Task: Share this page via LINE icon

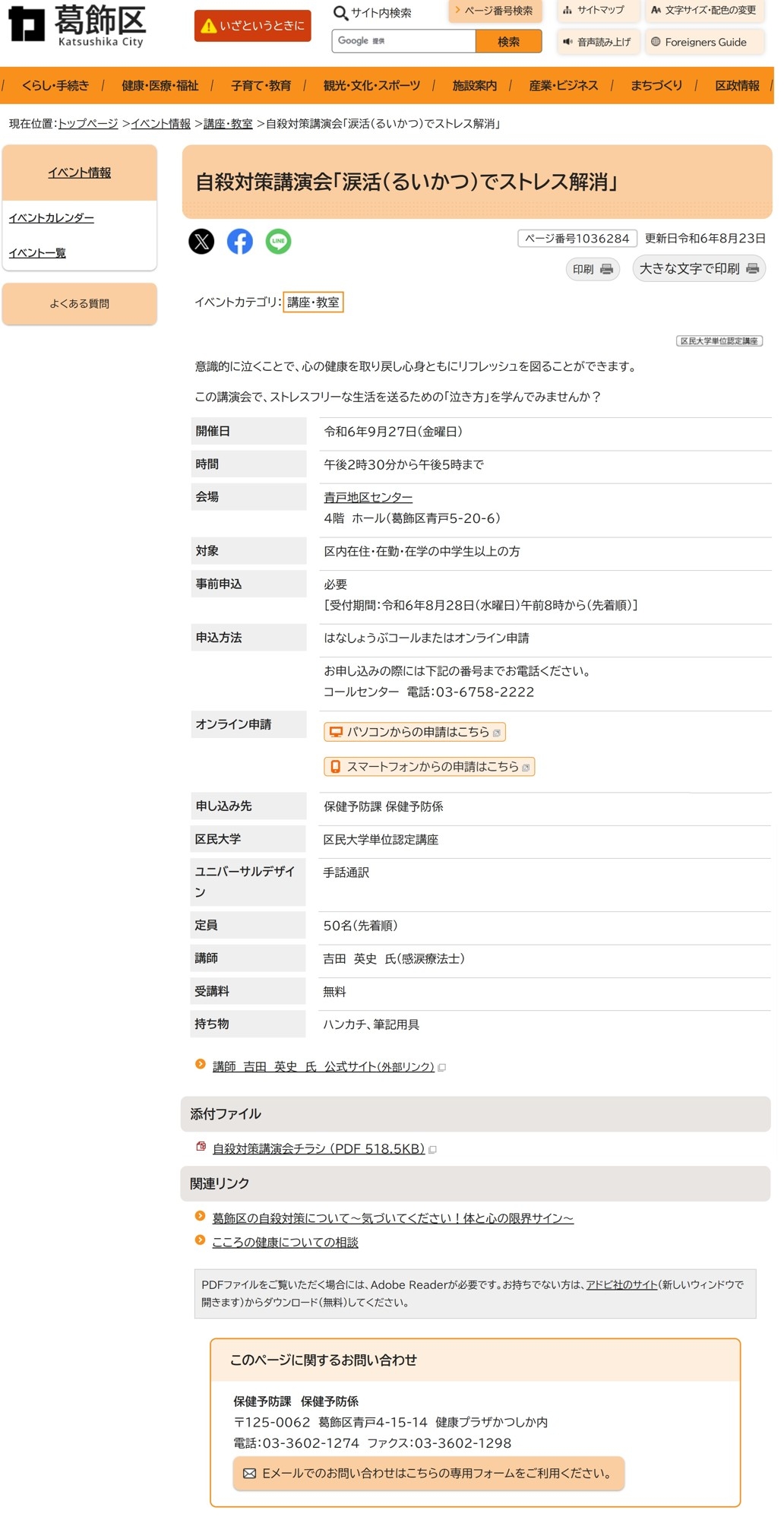Action: 278,242
